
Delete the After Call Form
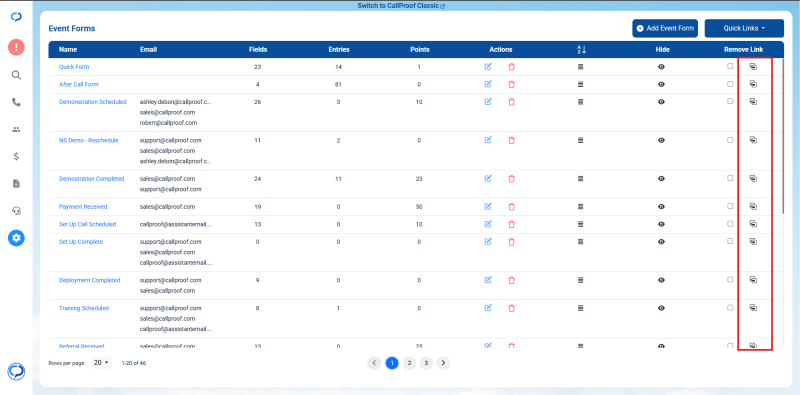pos(511,85)
